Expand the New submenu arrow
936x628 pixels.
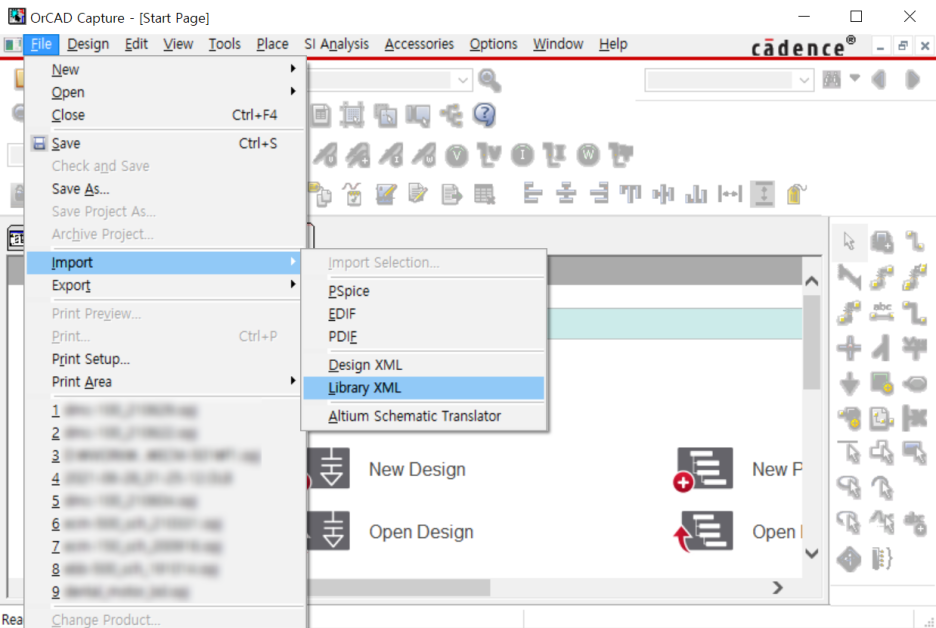click(x=292, y=69)
